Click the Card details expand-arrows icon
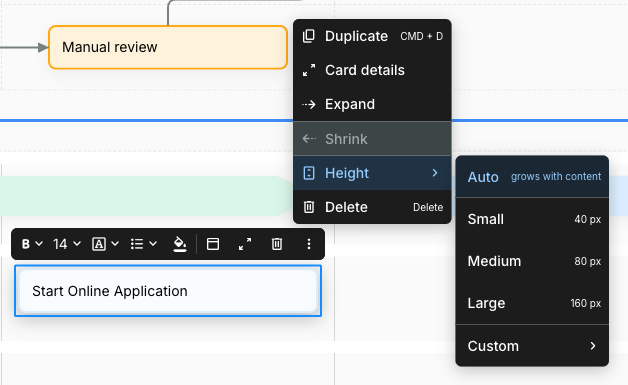 pyautogui.click(x=309, y=70)
